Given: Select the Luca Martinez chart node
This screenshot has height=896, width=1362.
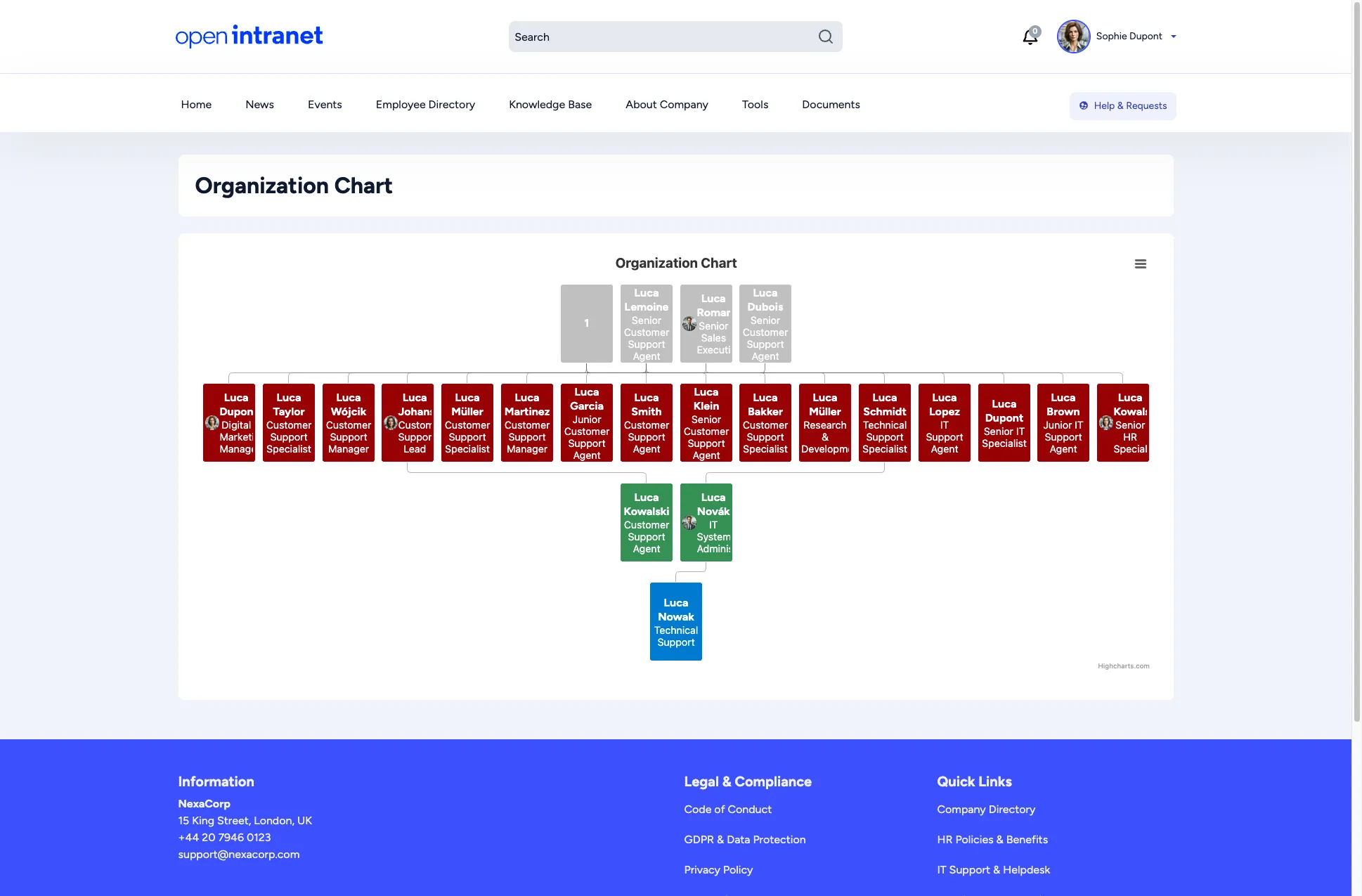Looking at the screenshot, I should coord(526,422).
